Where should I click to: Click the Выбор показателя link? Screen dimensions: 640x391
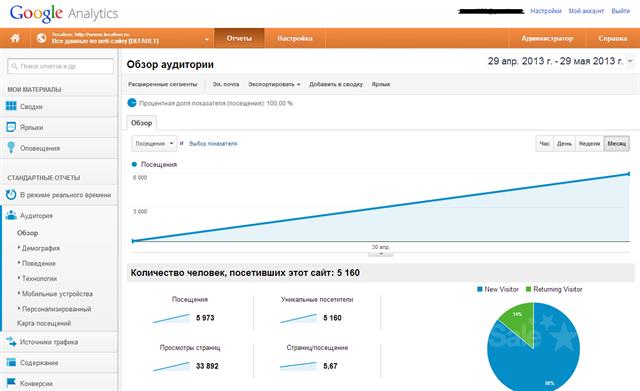click(213, 144)
